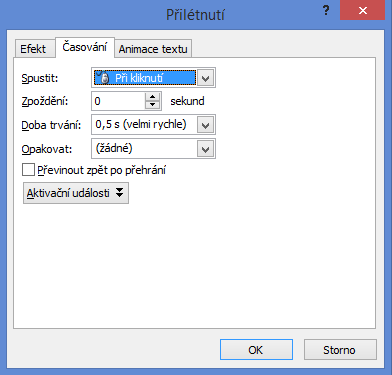Cancel with the Storno button

[x=340, y=350]
